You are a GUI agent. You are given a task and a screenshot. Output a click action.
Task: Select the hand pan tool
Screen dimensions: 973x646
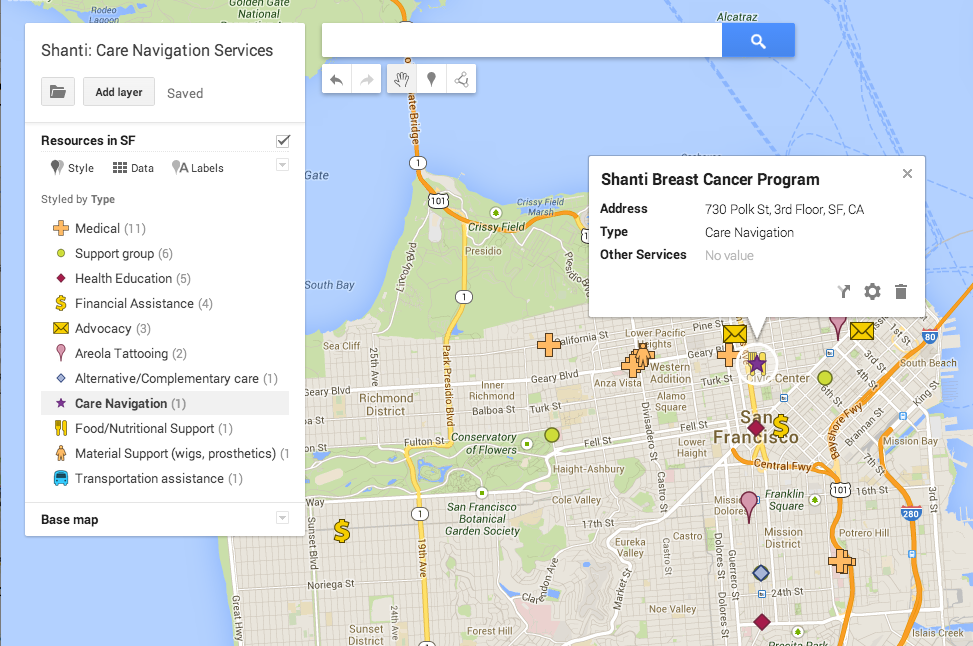tap(401, 79)
